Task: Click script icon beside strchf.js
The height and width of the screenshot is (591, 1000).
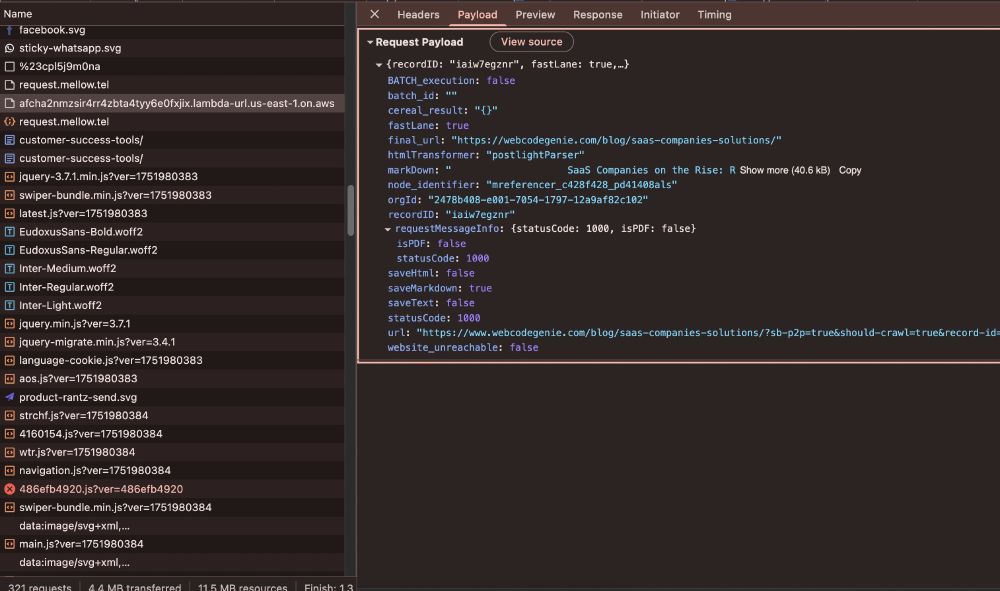Action: coord(10,416)
